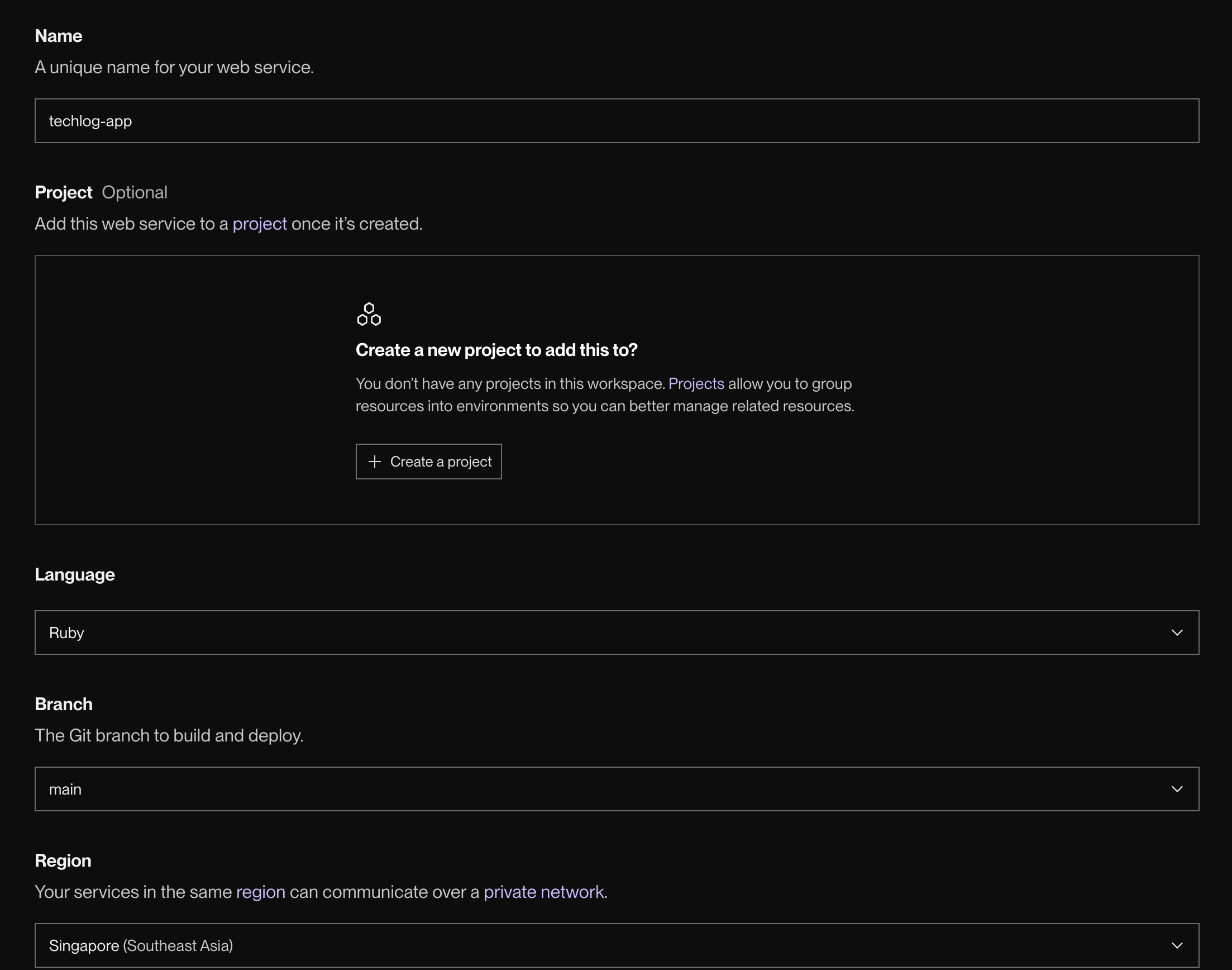Click the hexagon cluster projects icon
1232x970 pixels.
[x=369, y=314]
